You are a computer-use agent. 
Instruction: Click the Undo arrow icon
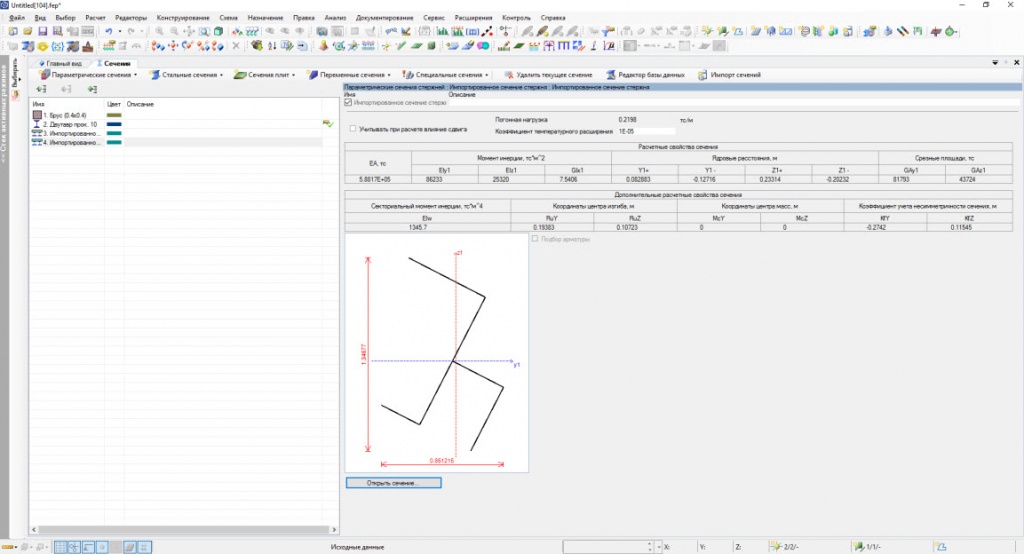click(108, 31)
